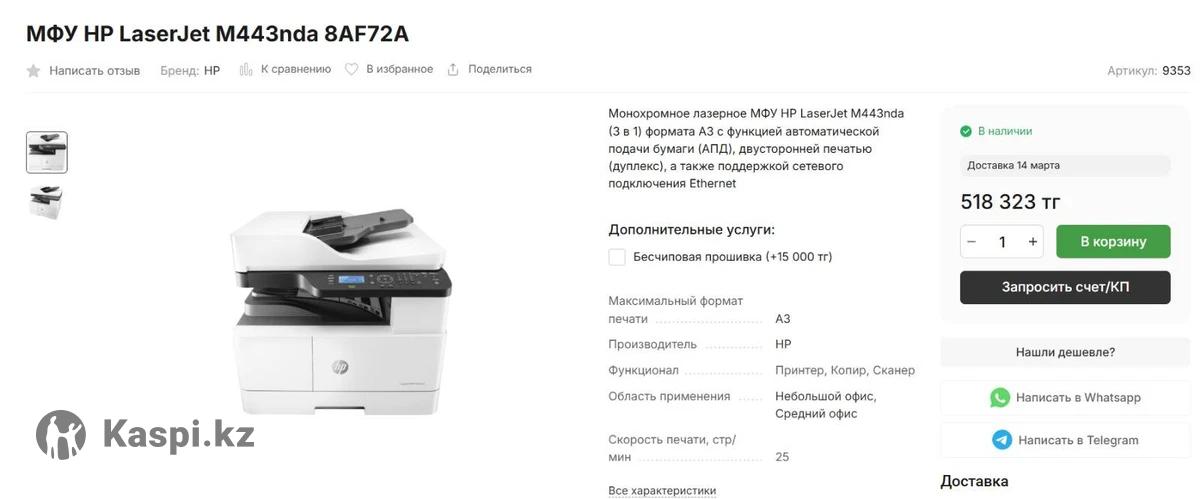The width and height of the screenshot is (1200, 499).
Task: Increase quantity with the plus button
Action: (x=1033, y=242)
